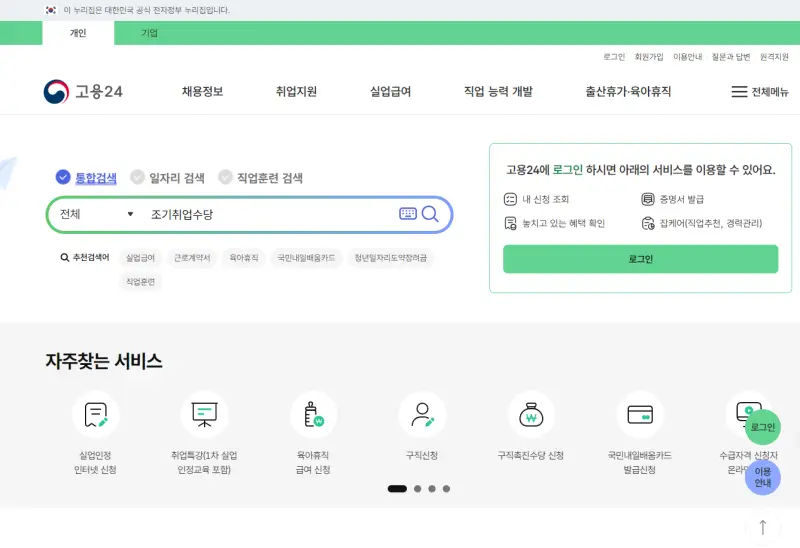
Task: Go to fourth carousel page dot
Action: click(446, 489)
